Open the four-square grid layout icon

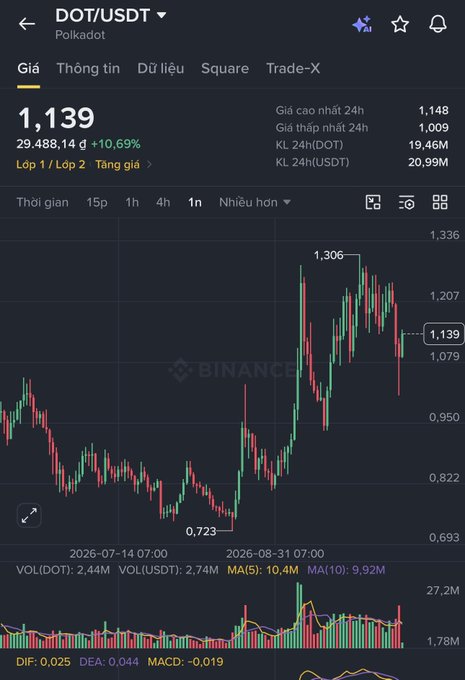(x=440, y=202)
